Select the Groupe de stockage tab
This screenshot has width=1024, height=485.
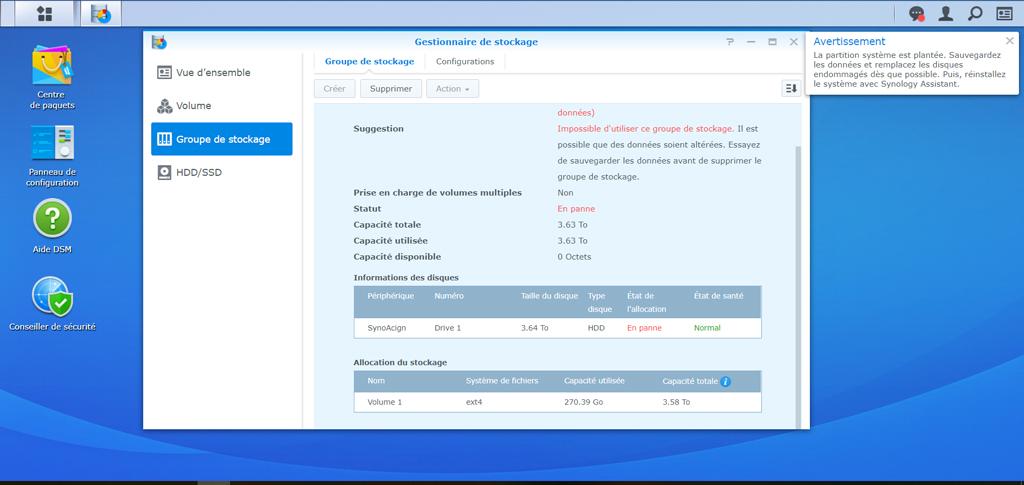[x=369, y=62]
